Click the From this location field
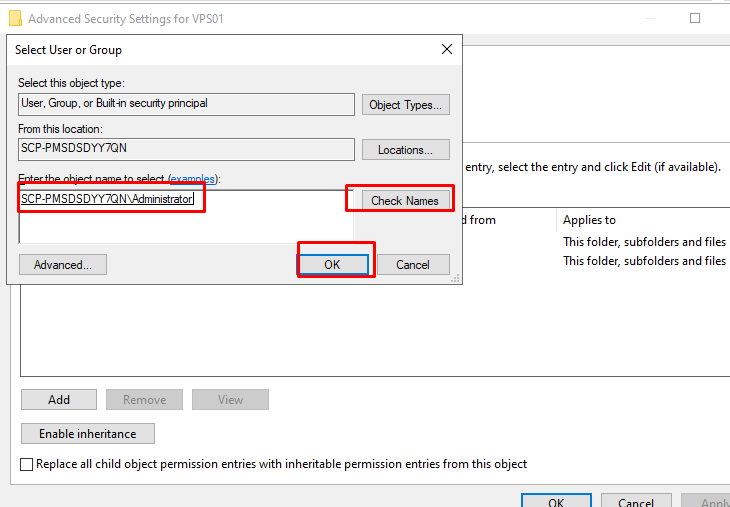 tap(186, 149)
